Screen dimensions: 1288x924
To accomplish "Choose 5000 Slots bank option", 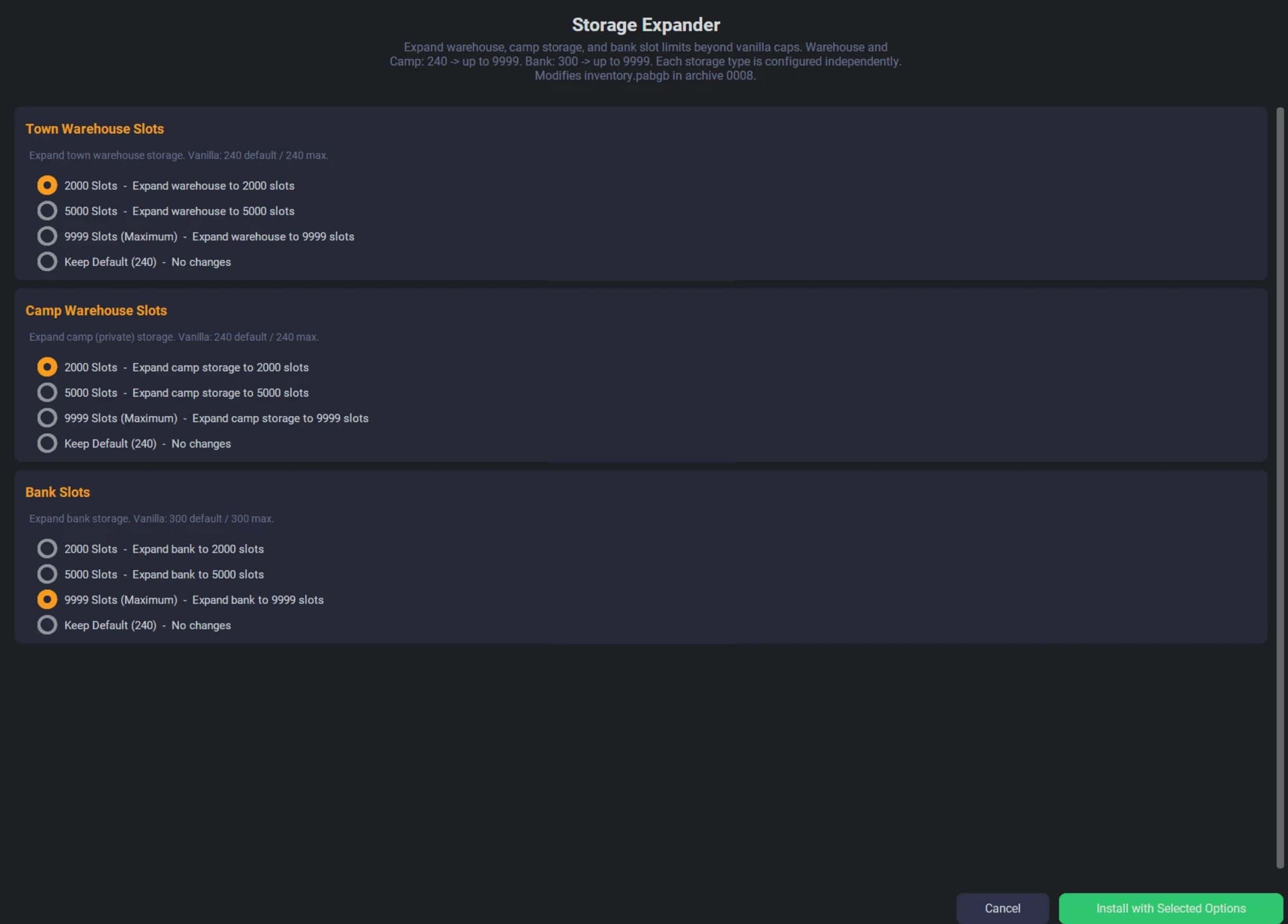I will point(47,574).
